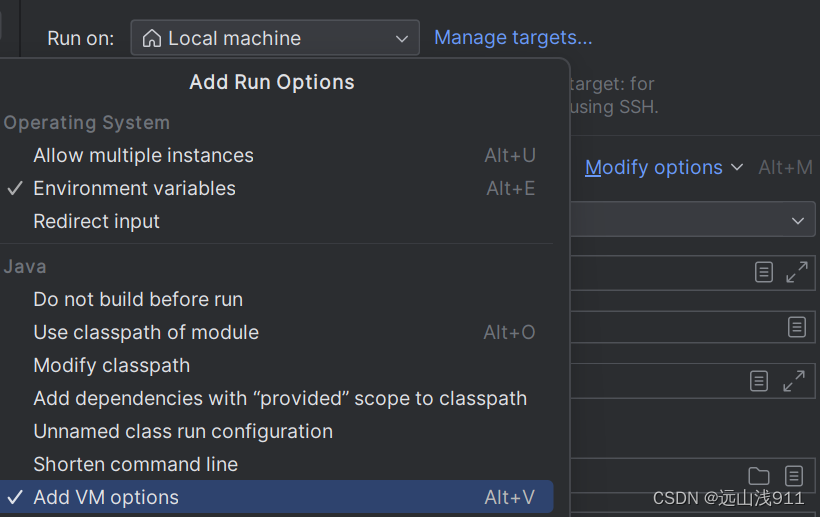Click the list icon in the third text field
This screenshot has width=820, height=517.
[760, 381]
